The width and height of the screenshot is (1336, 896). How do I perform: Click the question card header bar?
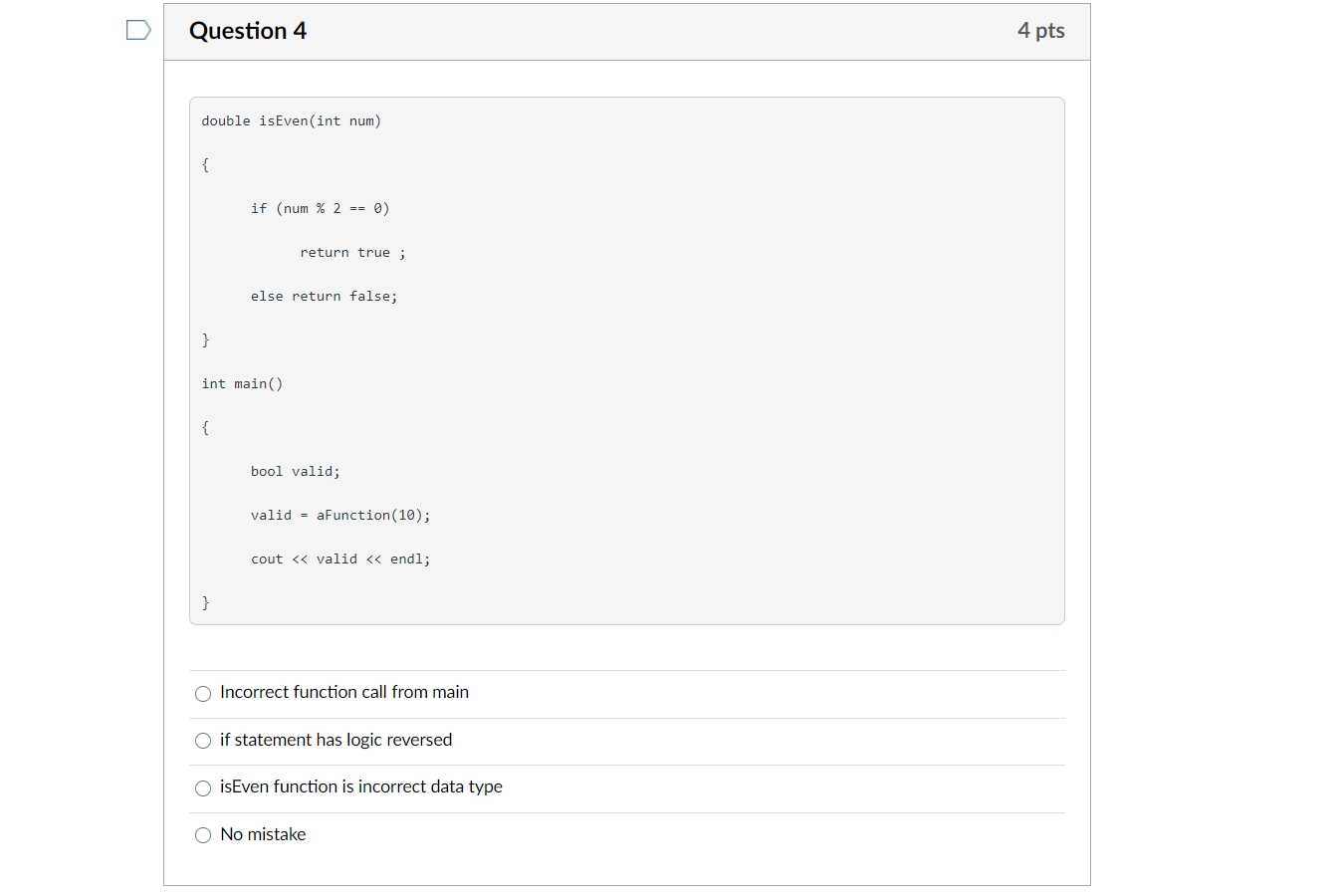pos(627,31)
